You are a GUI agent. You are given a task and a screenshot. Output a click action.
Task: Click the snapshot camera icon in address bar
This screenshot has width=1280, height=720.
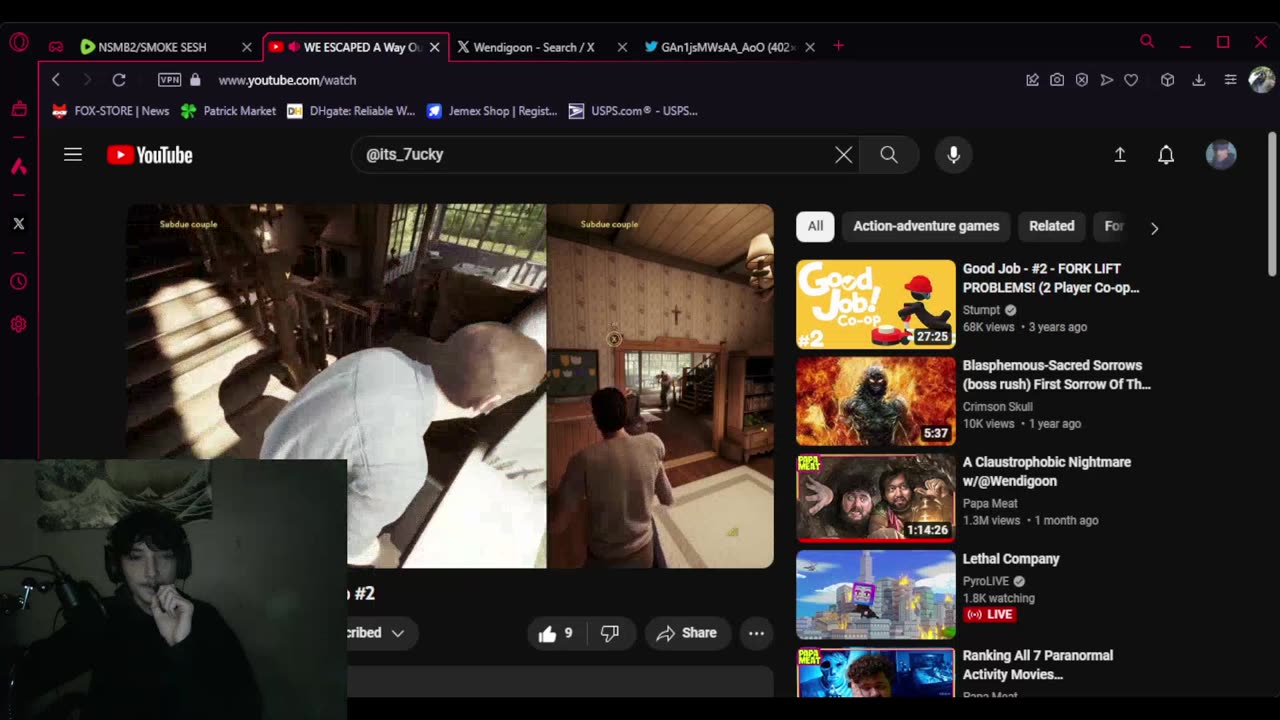[1057, 80]
